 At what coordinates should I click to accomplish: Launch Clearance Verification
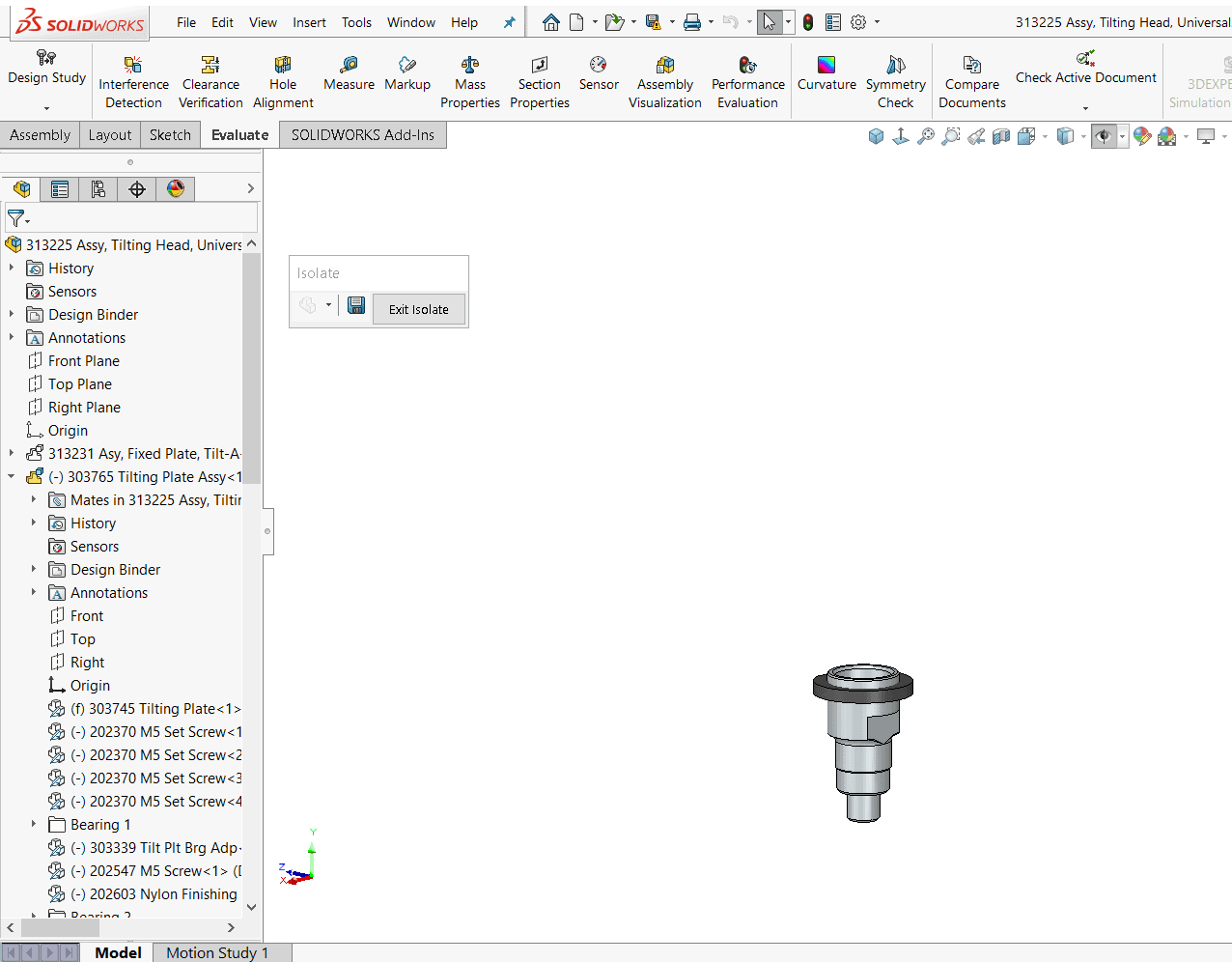[210, 82]
